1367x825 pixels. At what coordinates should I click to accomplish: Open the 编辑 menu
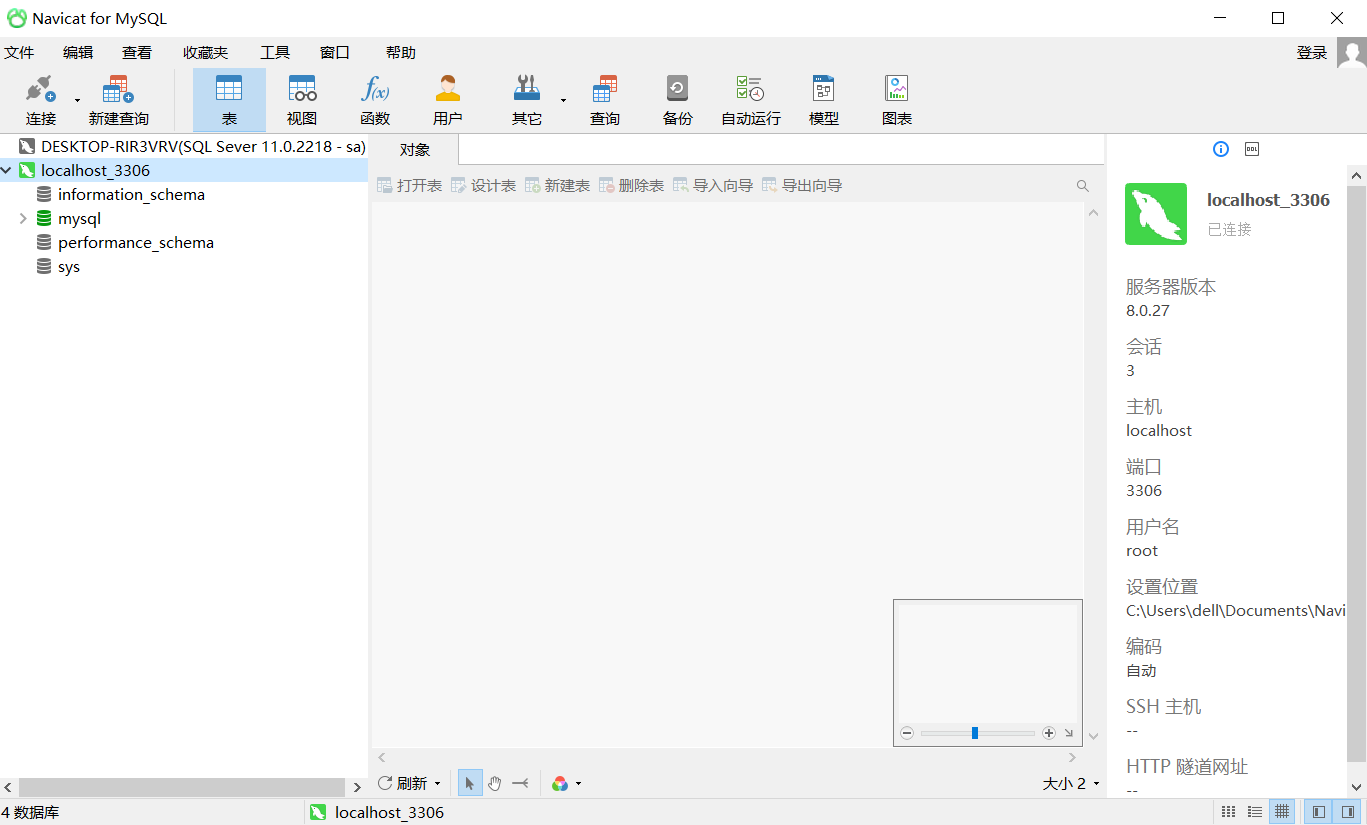tap(78, 53)
